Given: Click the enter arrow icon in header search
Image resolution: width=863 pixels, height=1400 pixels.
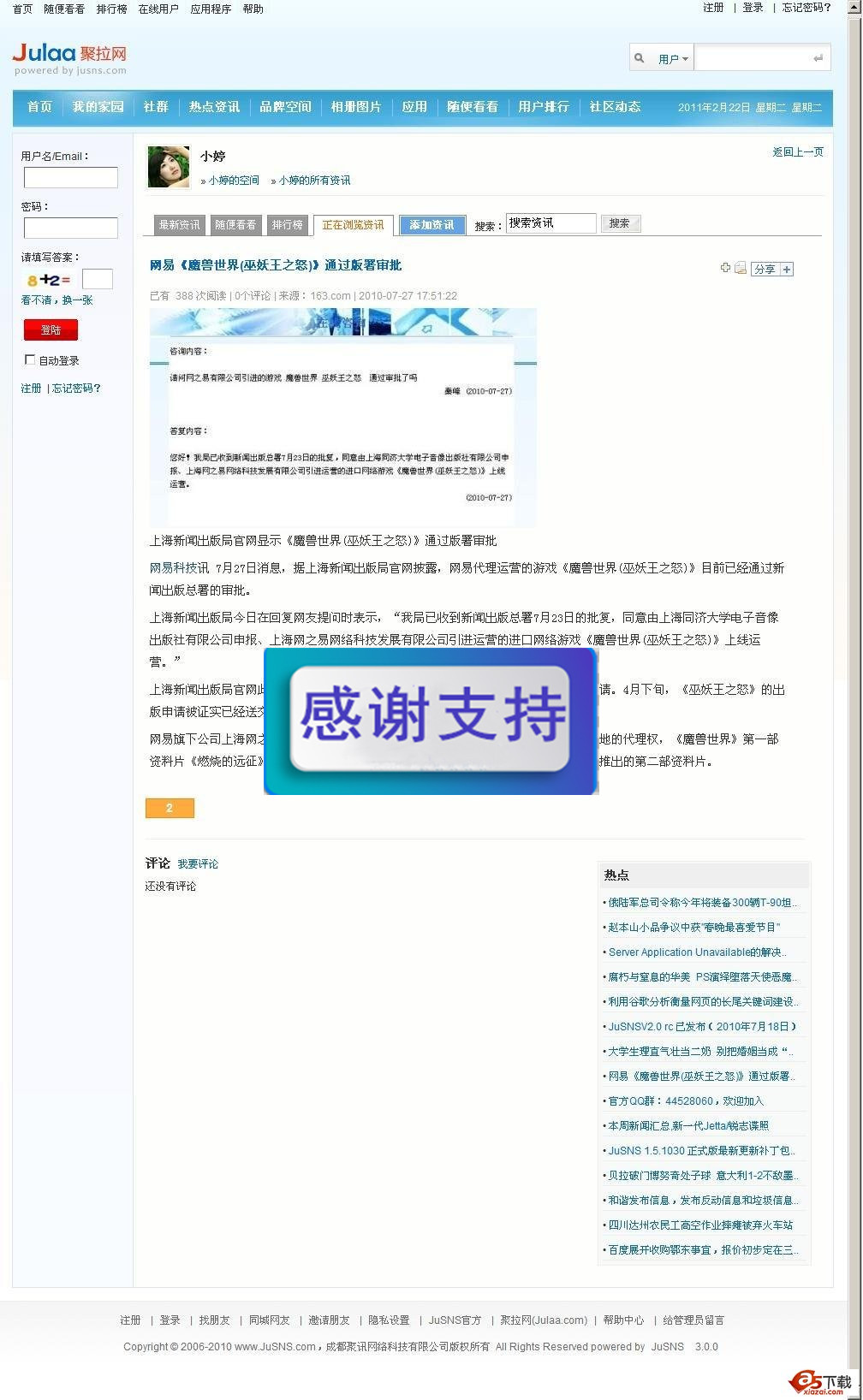Looking at the screenshot, I should click(x=818, y=58).
